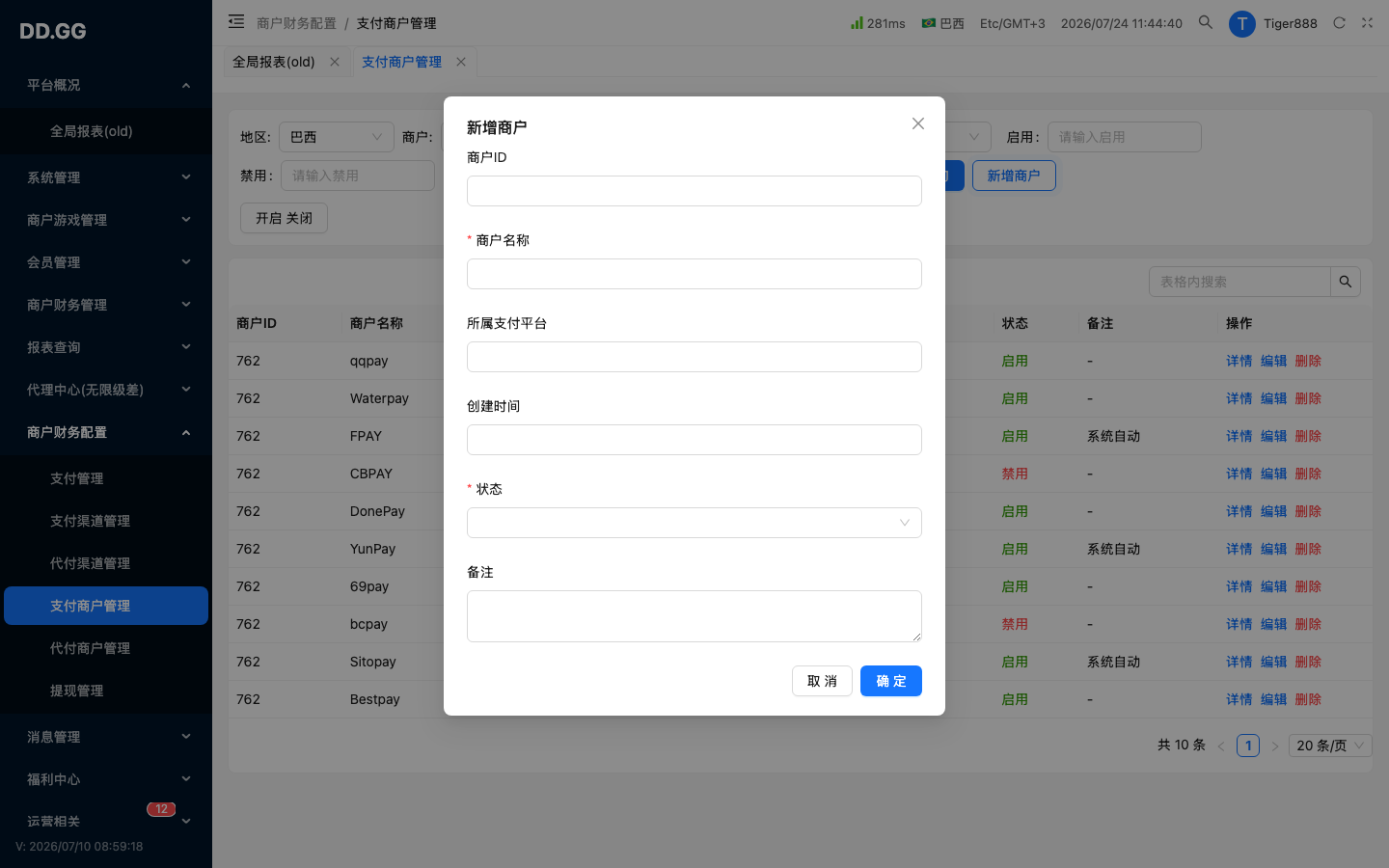The image size is (1389, 868).
Task: Close the 全局报表(old) tab
Action: tap(335, 62)
